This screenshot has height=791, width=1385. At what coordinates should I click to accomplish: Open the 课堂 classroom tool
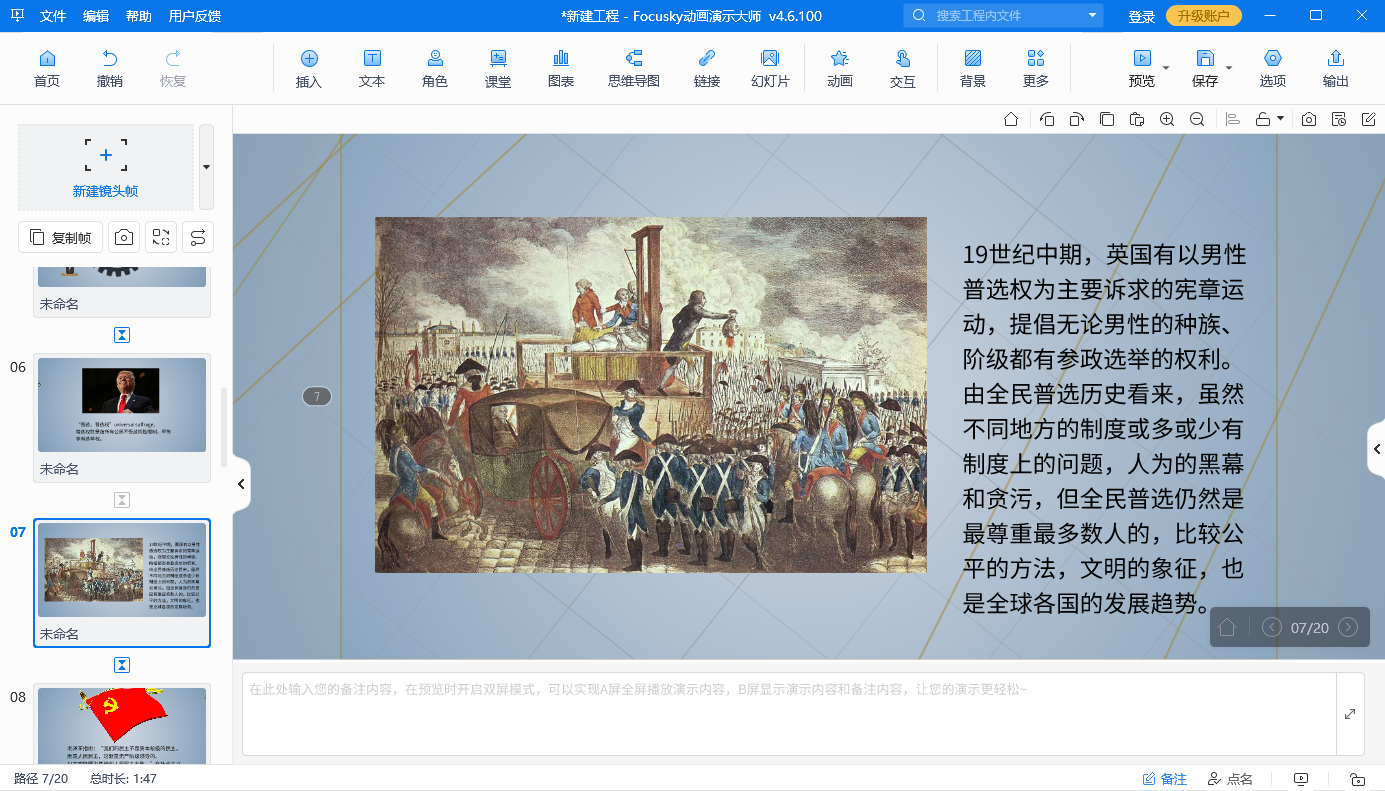click(498, 69)
